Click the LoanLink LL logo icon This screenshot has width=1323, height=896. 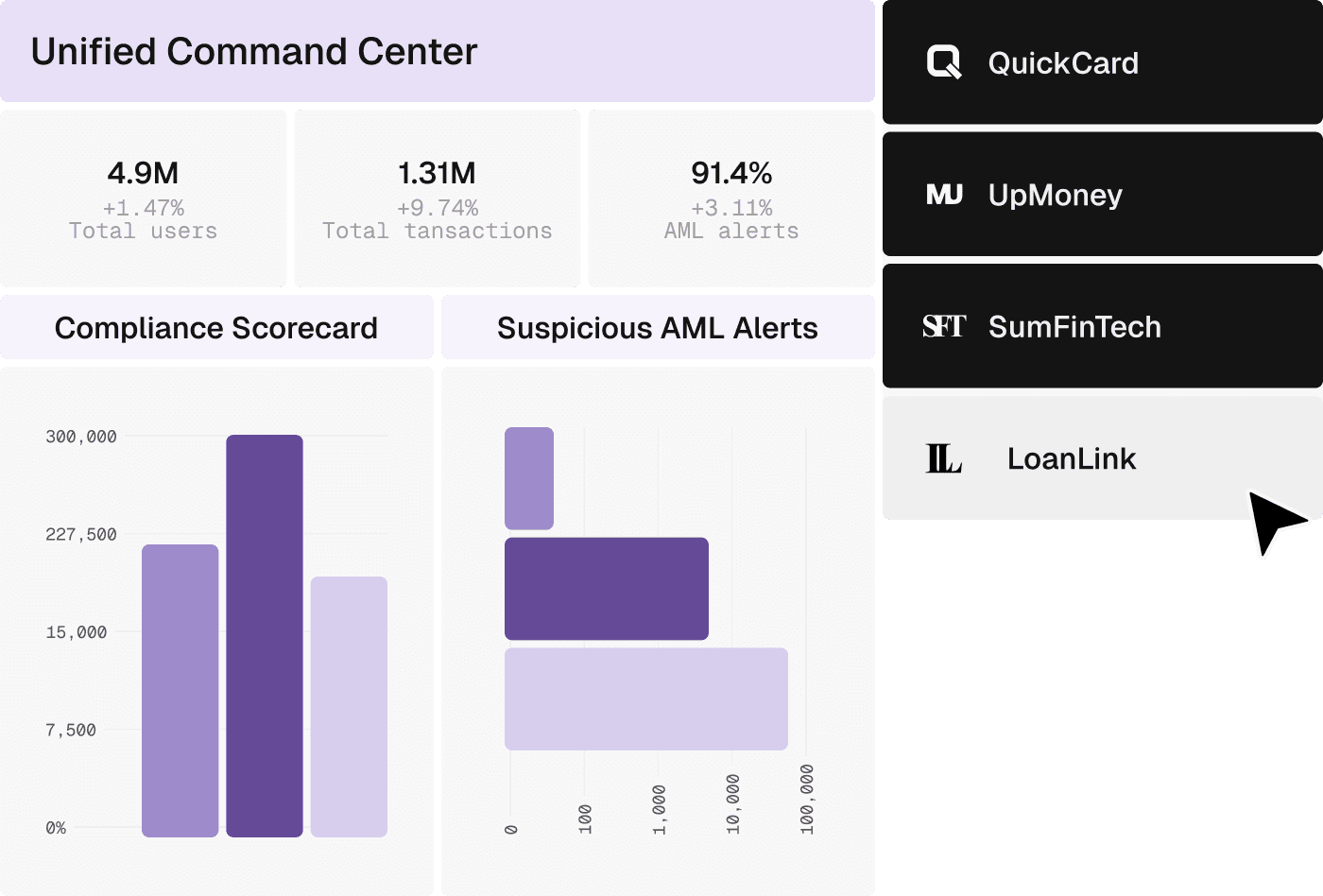943,458
